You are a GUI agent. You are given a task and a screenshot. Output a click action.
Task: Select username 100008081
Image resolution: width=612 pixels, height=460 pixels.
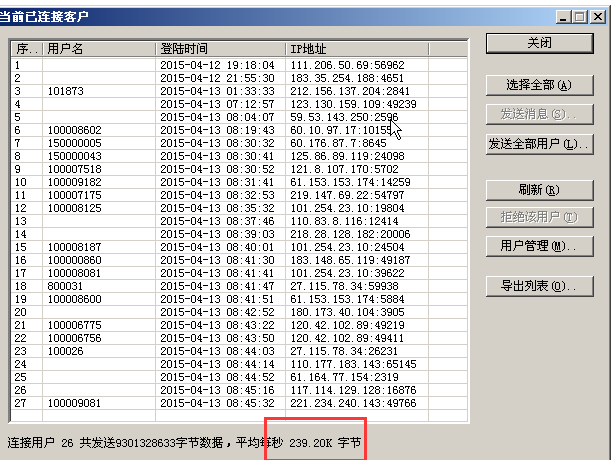coord(75,273)
